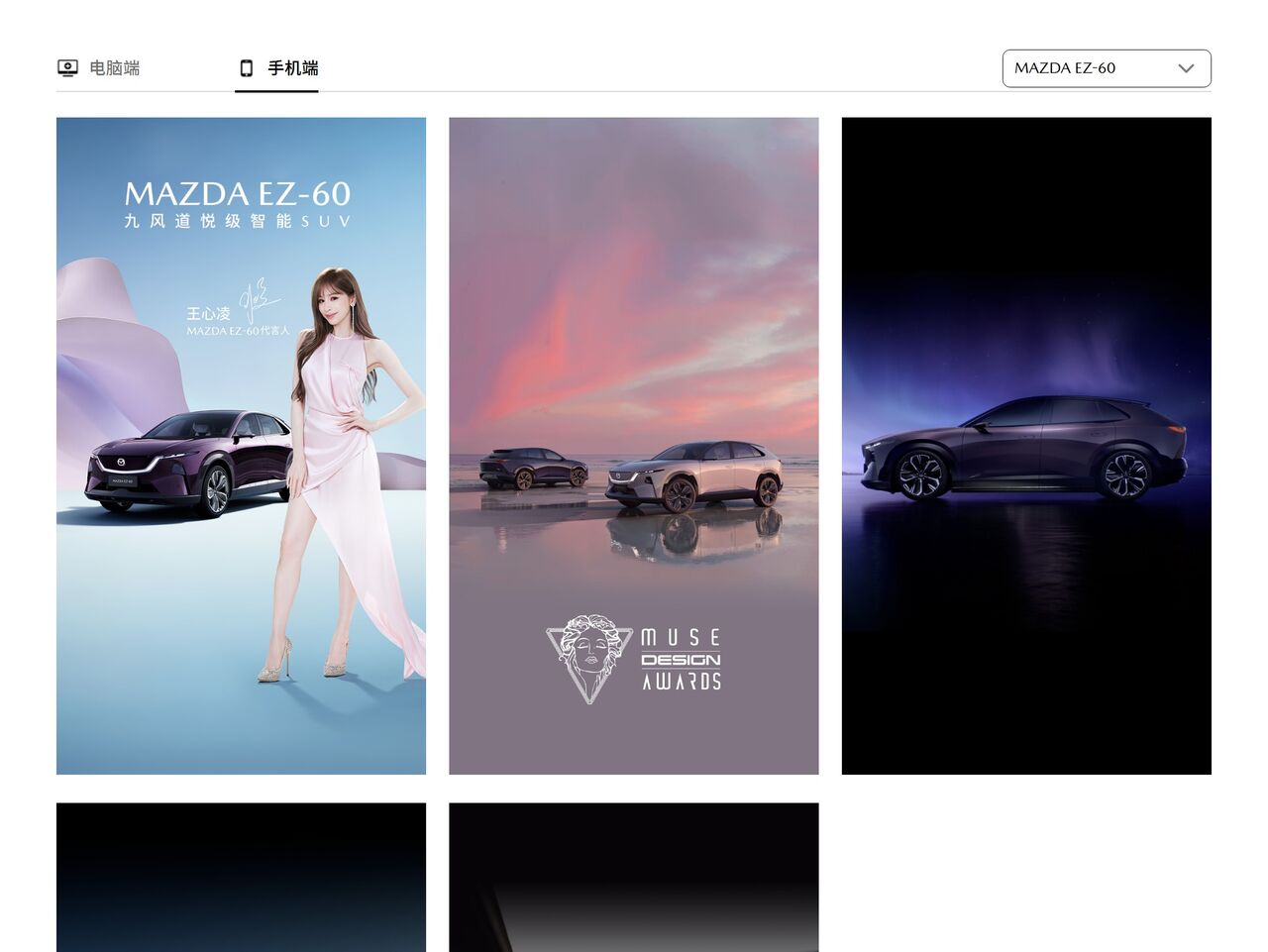The height and width of the screenshot is (952, 1268).
Task: Click the 九风道悦级智能SUV subtitle
Action: (238, 221)
